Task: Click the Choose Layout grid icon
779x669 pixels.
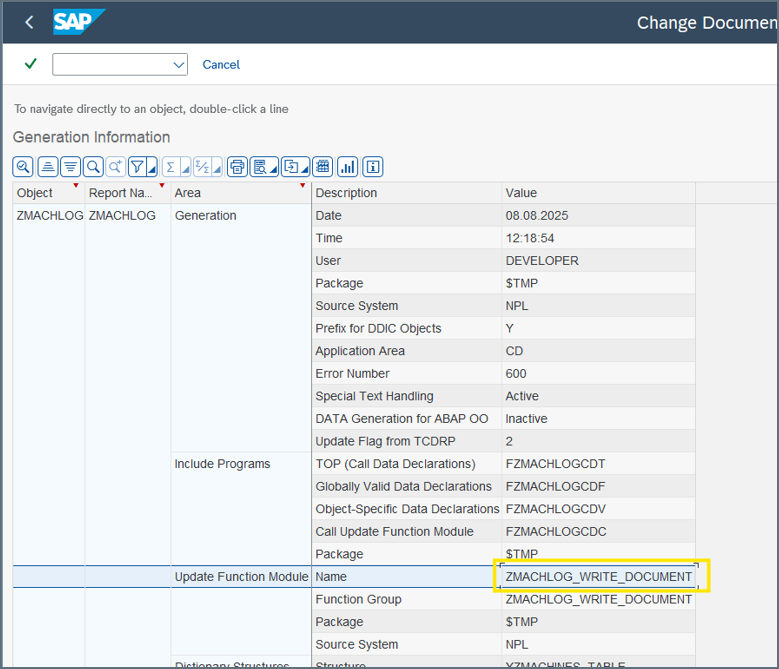Action: pos(322,167)
